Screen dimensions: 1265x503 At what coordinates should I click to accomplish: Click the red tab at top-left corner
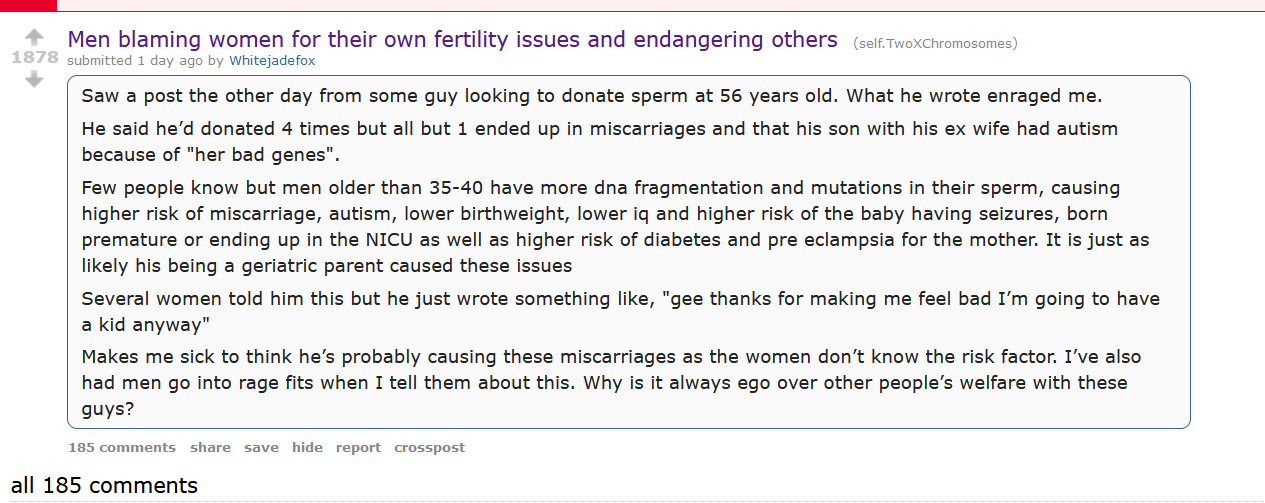28,5
